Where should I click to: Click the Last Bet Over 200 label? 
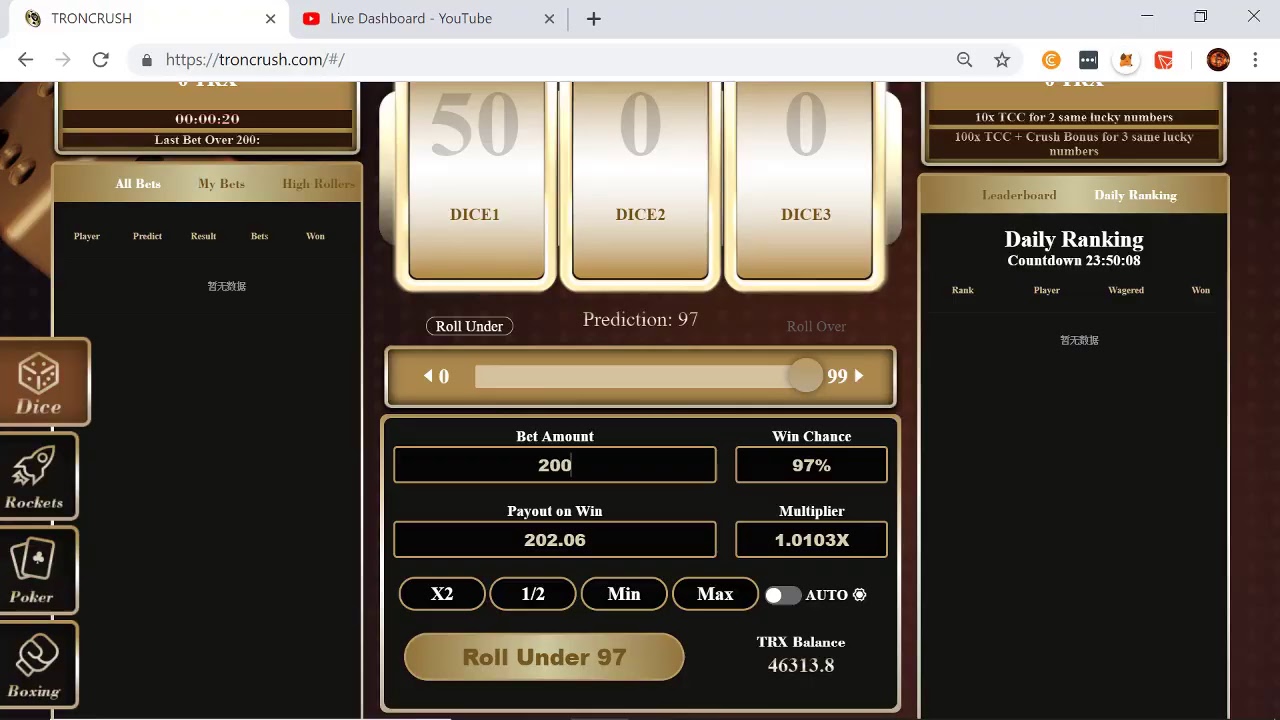207,140
